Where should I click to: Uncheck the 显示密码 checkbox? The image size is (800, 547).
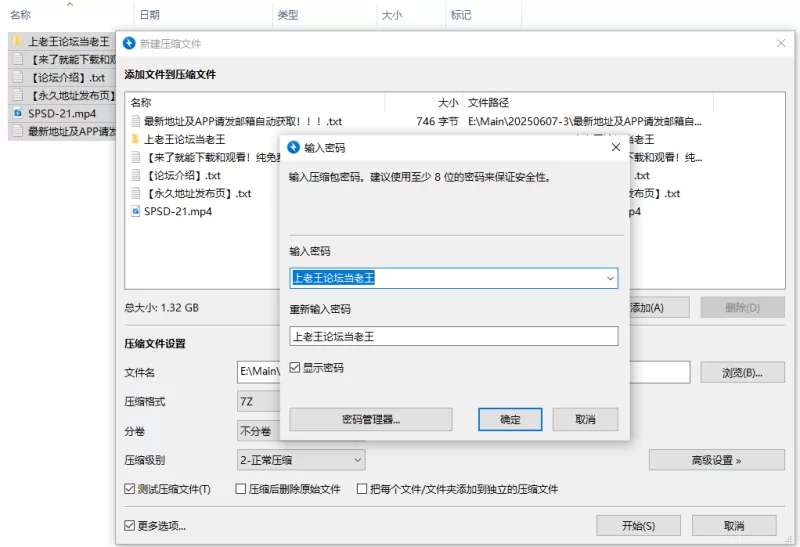point(294,367)
